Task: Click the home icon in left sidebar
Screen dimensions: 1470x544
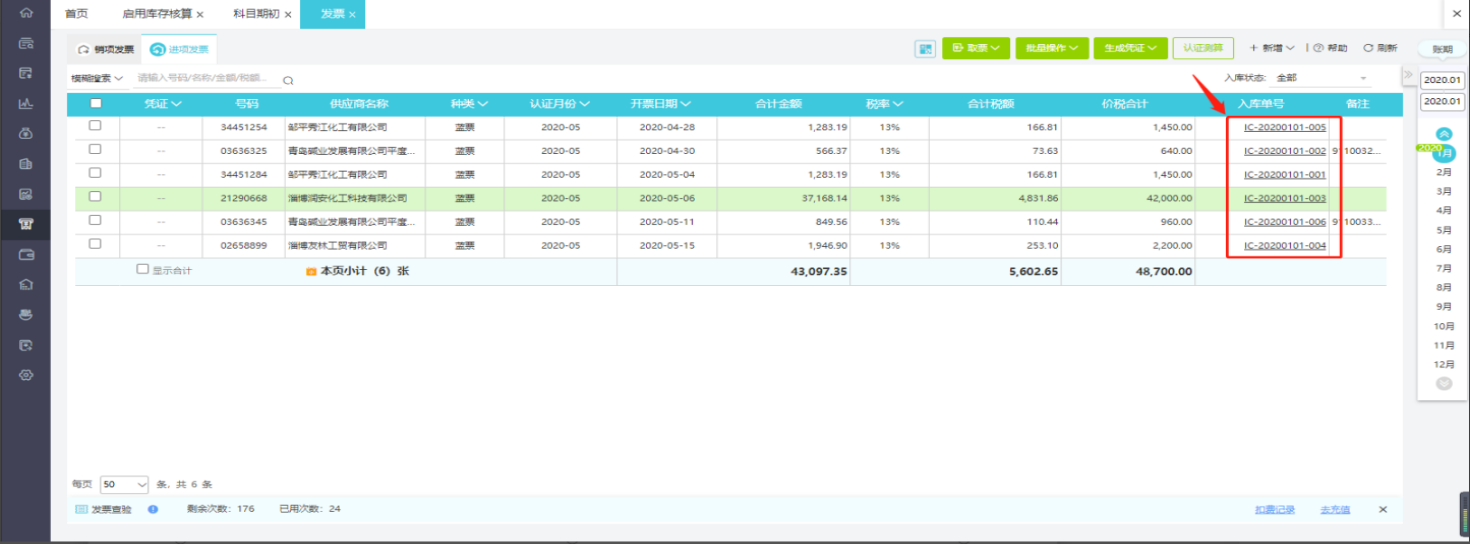Action: (x=26, y=13)
